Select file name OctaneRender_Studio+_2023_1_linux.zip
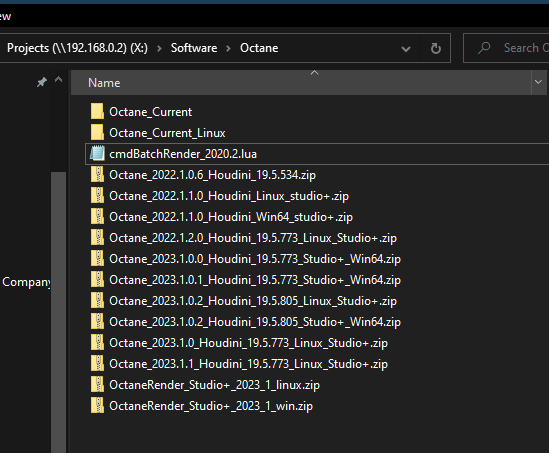The width and height of the screenshot is (549, 453). pyautogui.click(x=215, y=385)
